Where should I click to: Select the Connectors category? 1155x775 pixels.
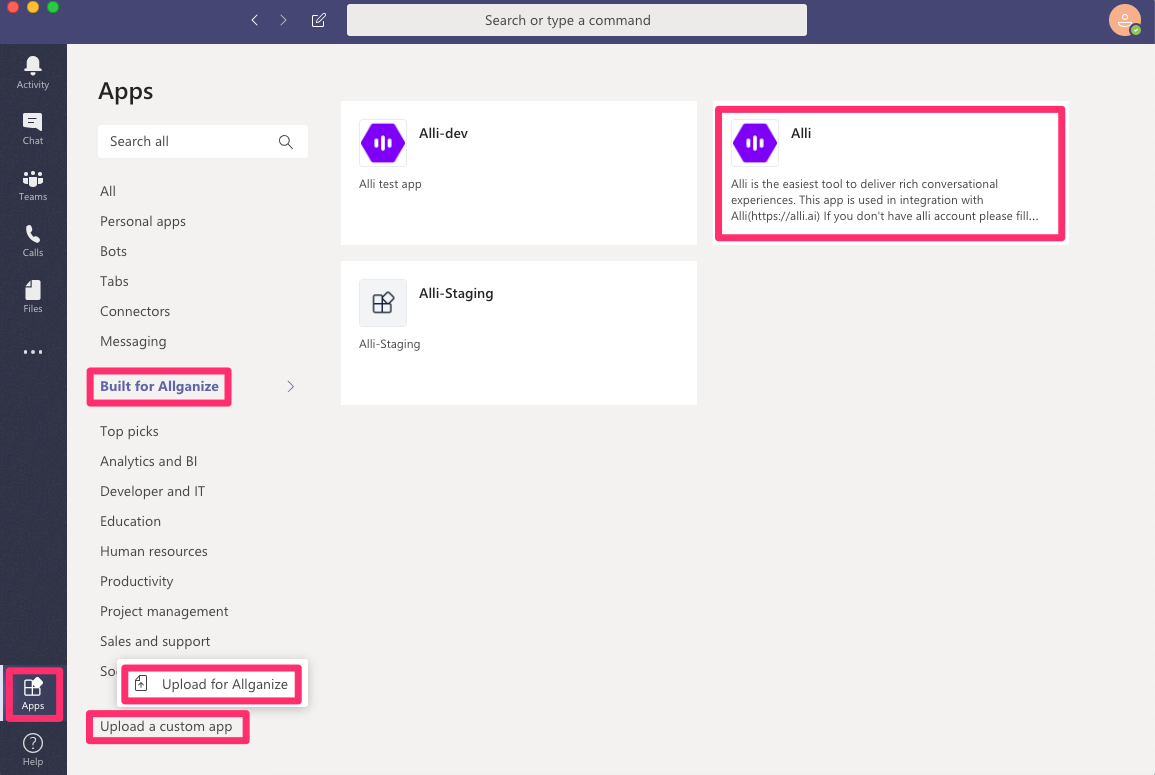135,312
